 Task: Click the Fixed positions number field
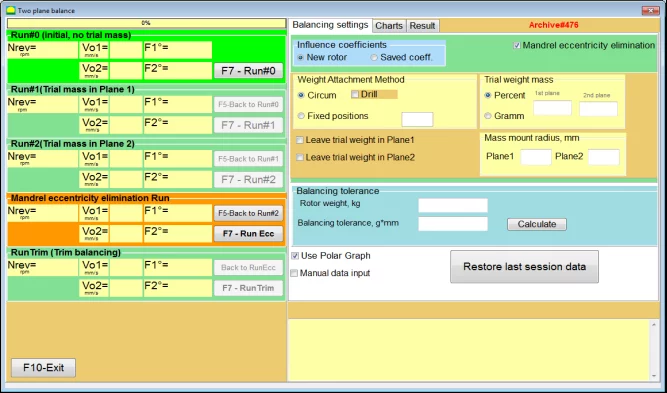(417, 120)
